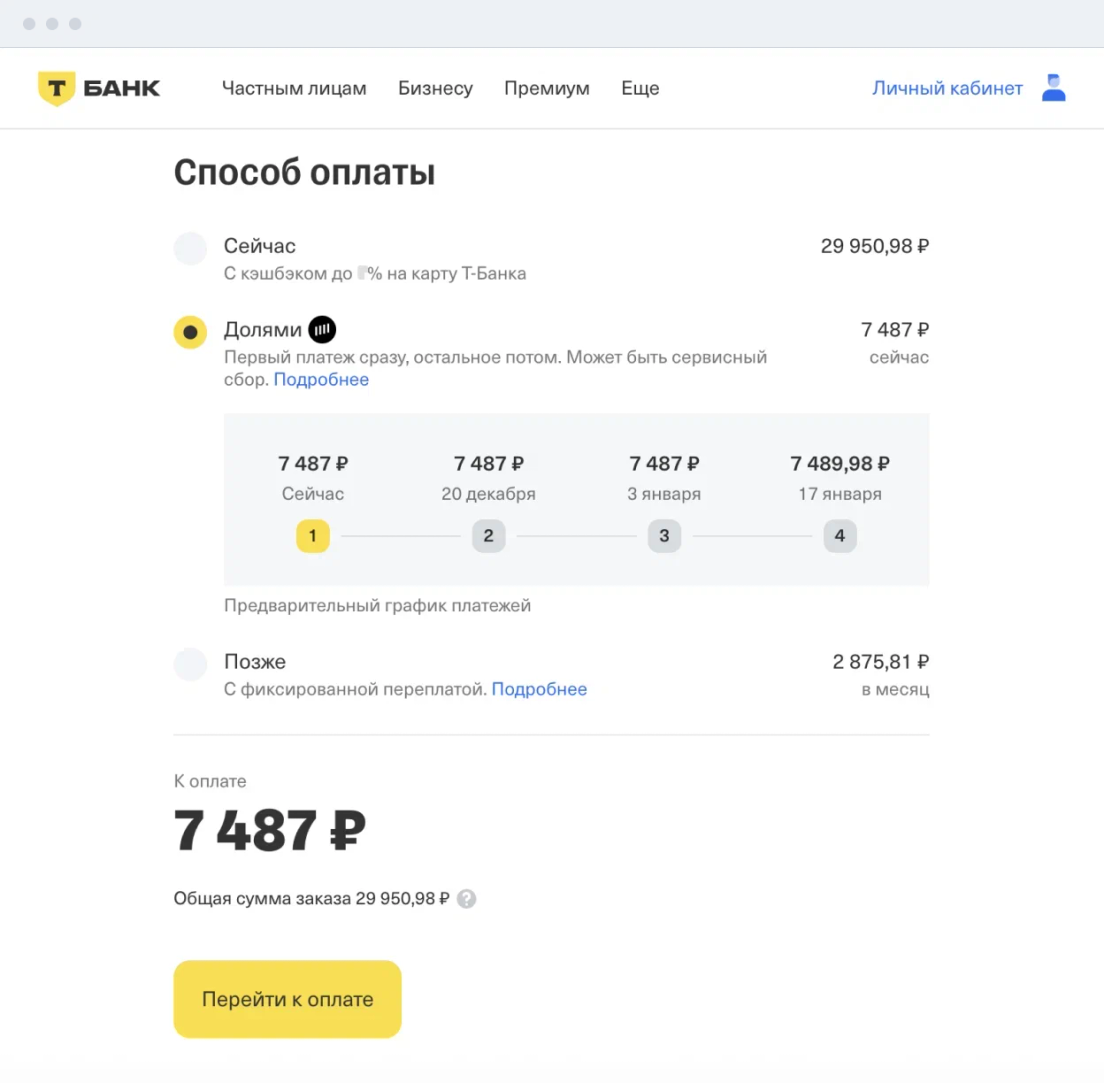Click payment step 2 marker

coord(488,536)
